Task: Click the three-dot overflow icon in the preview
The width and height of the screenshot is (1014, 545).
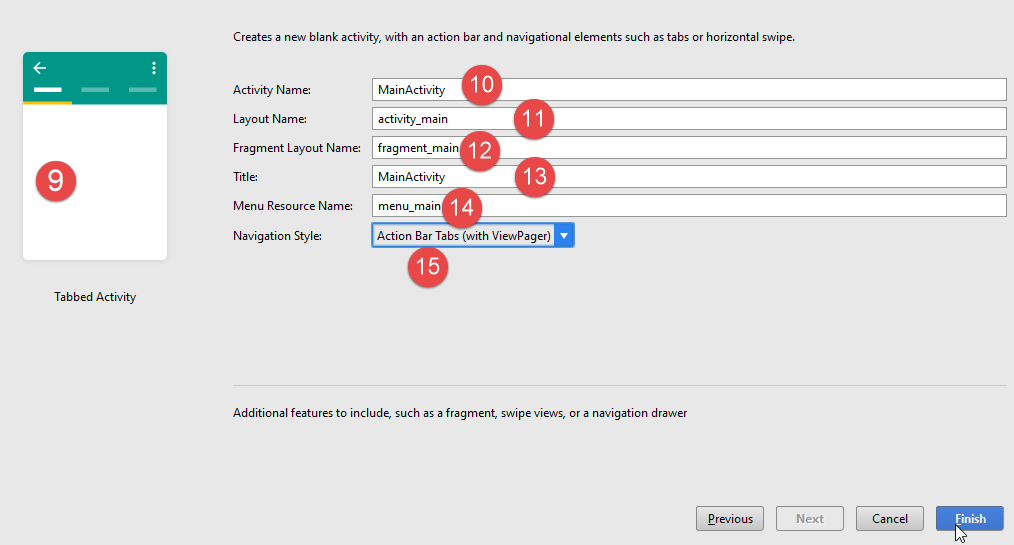Action: tap(153, 68)
